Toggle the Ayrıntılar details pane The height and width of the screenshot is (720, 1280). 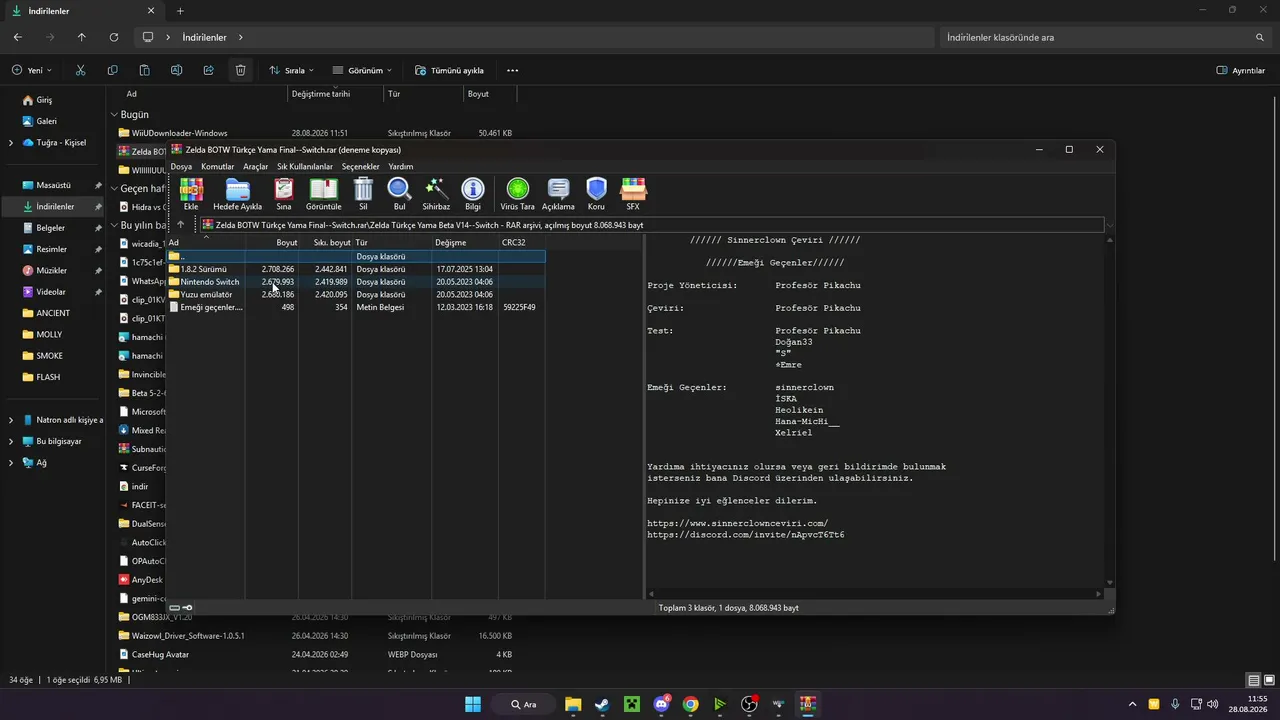[1241, 70]
